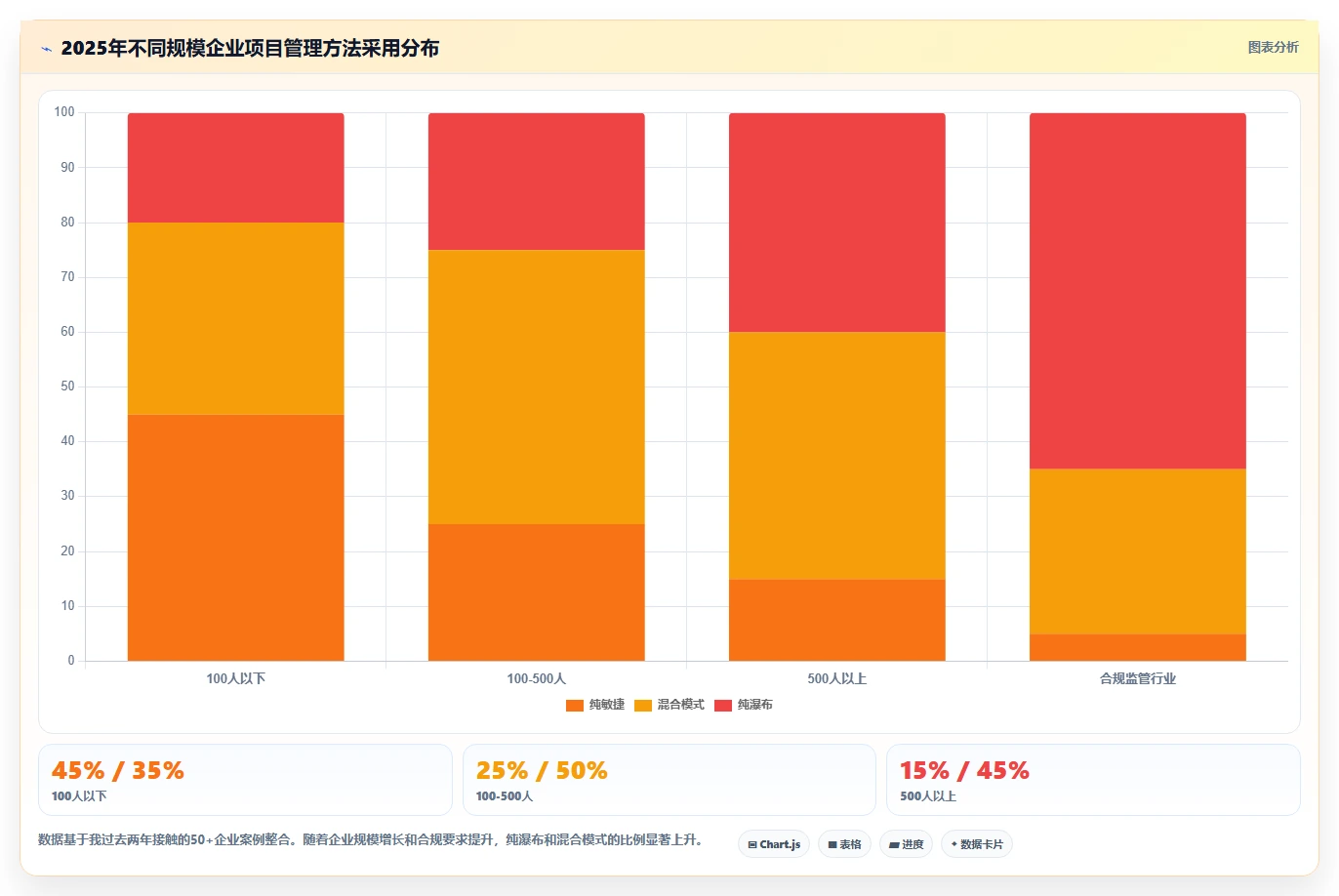The image size is (1339, 896).
Task: Click the 纯敏捷 segment of 500人以上 bar
Action: coord(837,620)
